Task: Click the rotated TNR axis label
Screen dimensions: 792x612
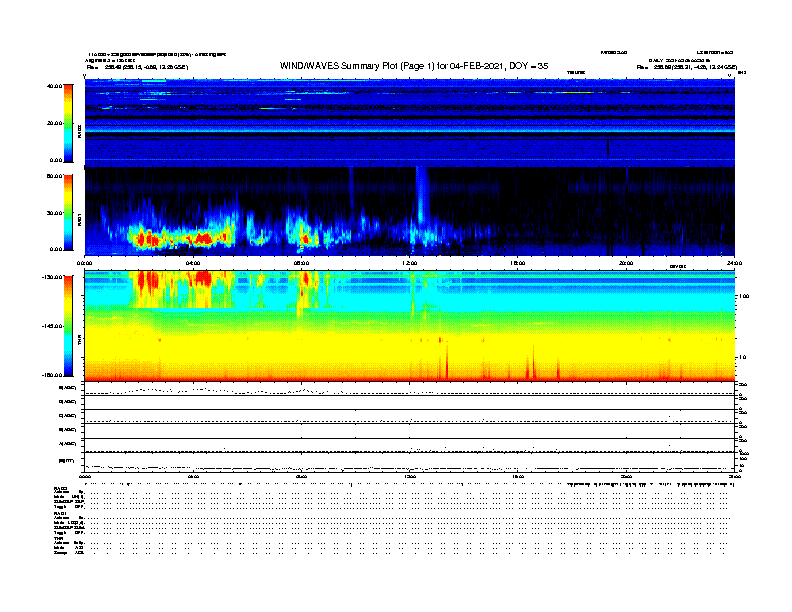Action: point(80,340)
